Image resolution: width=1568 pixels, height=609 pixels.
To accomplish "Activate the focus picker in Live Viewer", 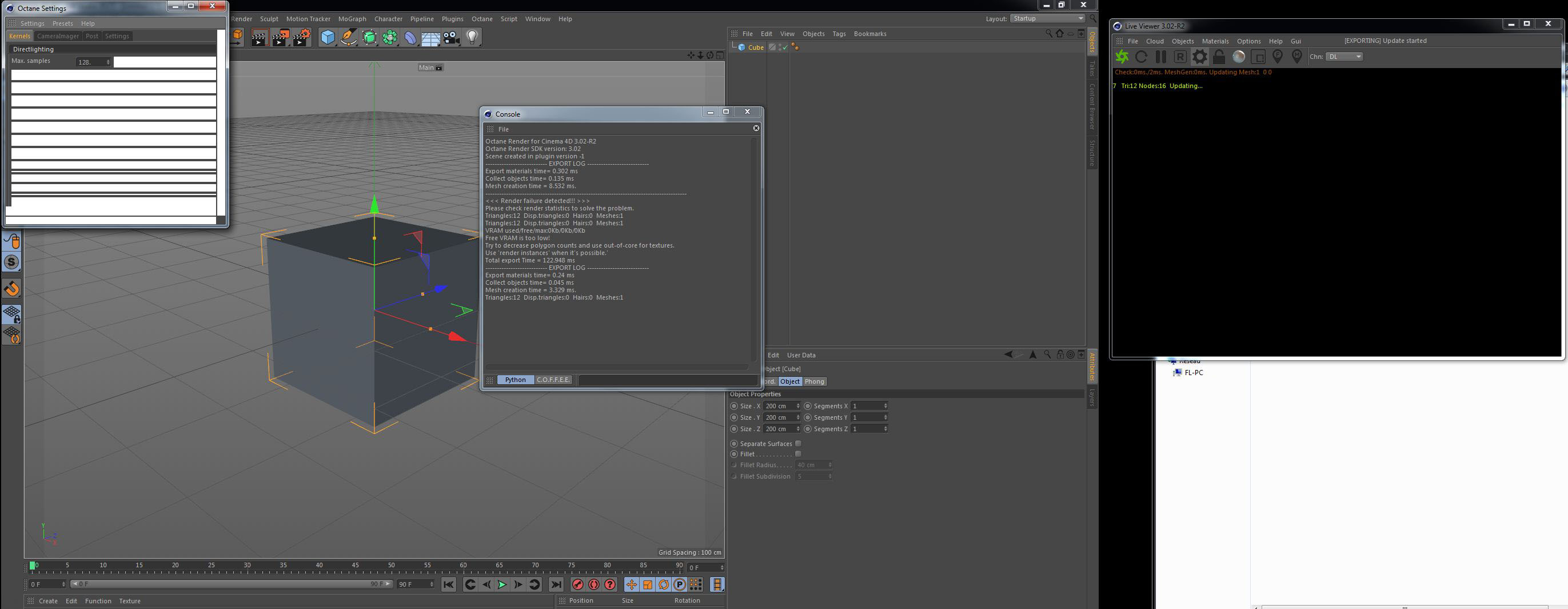I will tap(1278, 57).
